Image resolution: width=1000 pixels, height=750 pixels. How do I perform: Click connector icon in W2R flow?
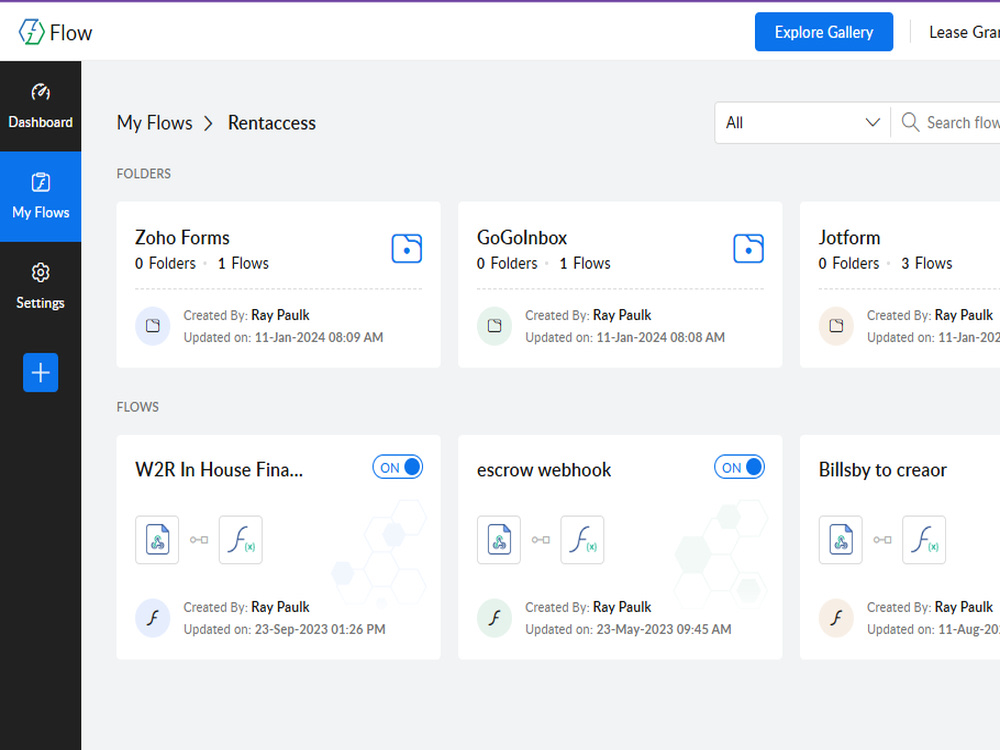pyautogui.click(x=199, y=540)
